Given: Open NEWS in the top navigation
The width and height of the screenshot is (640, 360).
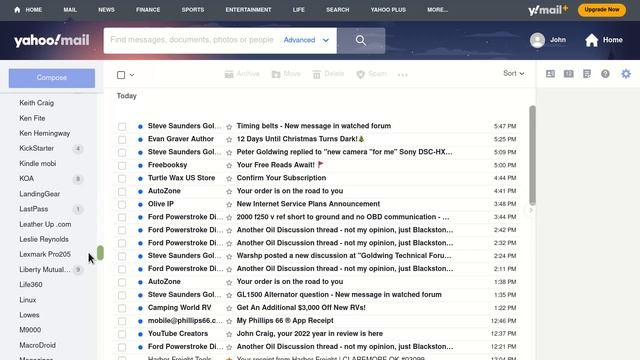Looking at the screenshot, I should [106, 10].
